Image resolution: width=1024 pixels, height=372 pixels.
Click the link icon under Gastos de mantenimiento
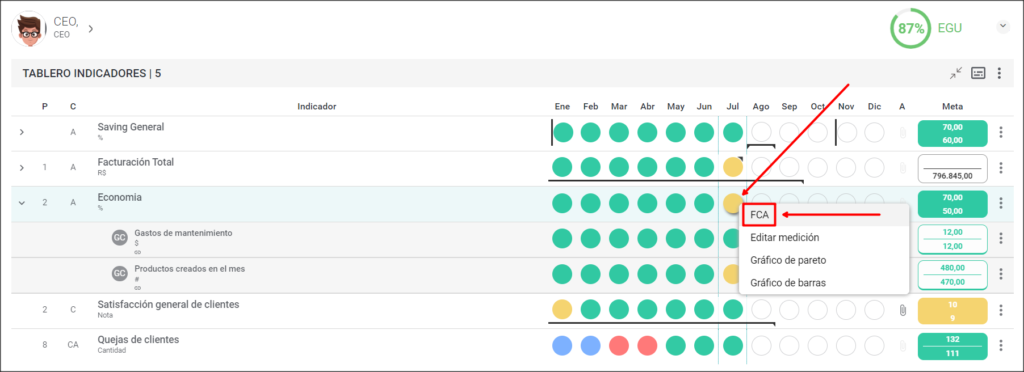pyautogui.click(x=137, y=252)
